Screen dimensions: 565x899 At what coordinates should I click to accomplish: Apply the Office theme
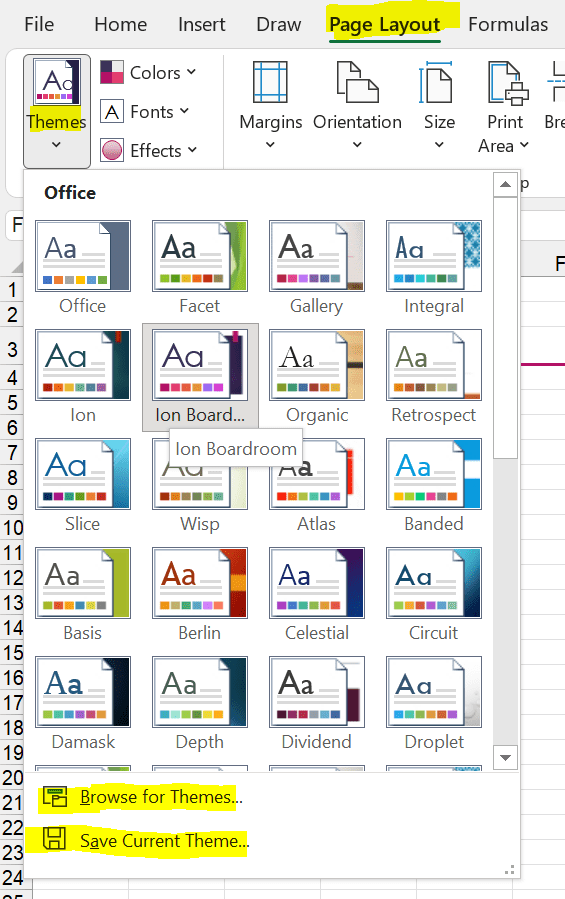tap(83, 268)
